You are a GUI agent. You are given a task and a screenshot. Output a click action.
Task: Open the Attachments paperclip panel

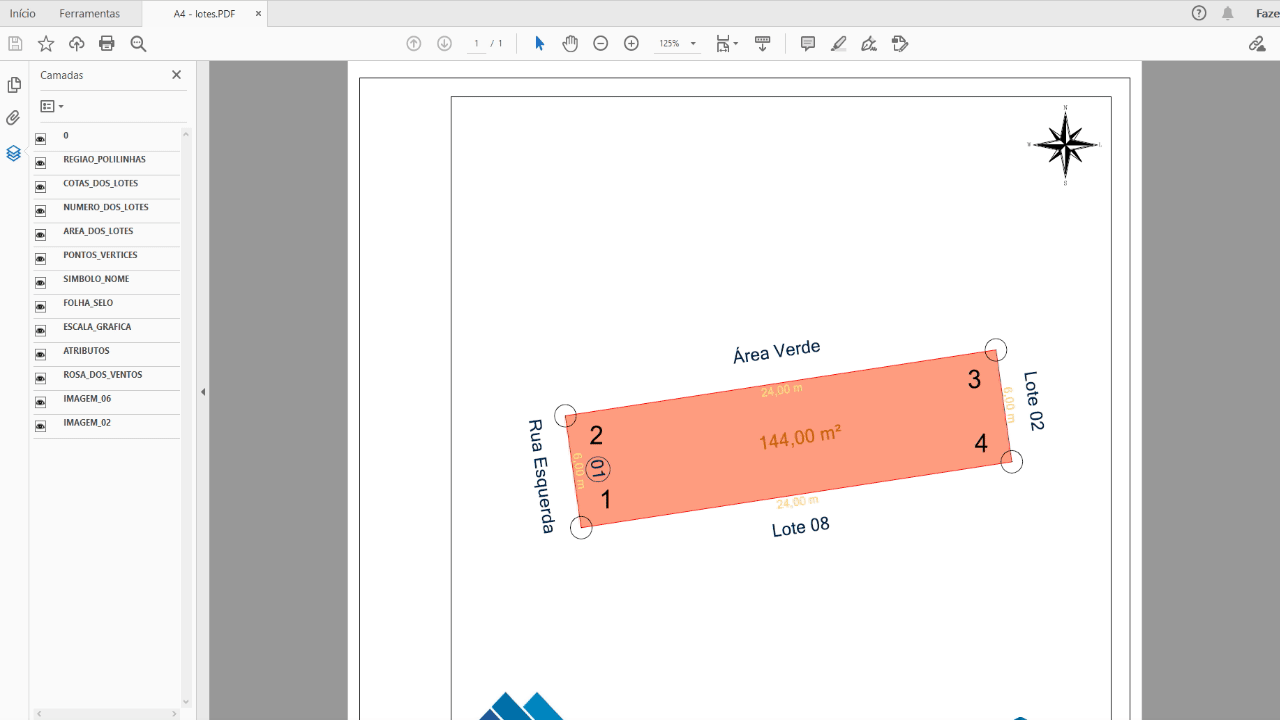tap(14, 118)
